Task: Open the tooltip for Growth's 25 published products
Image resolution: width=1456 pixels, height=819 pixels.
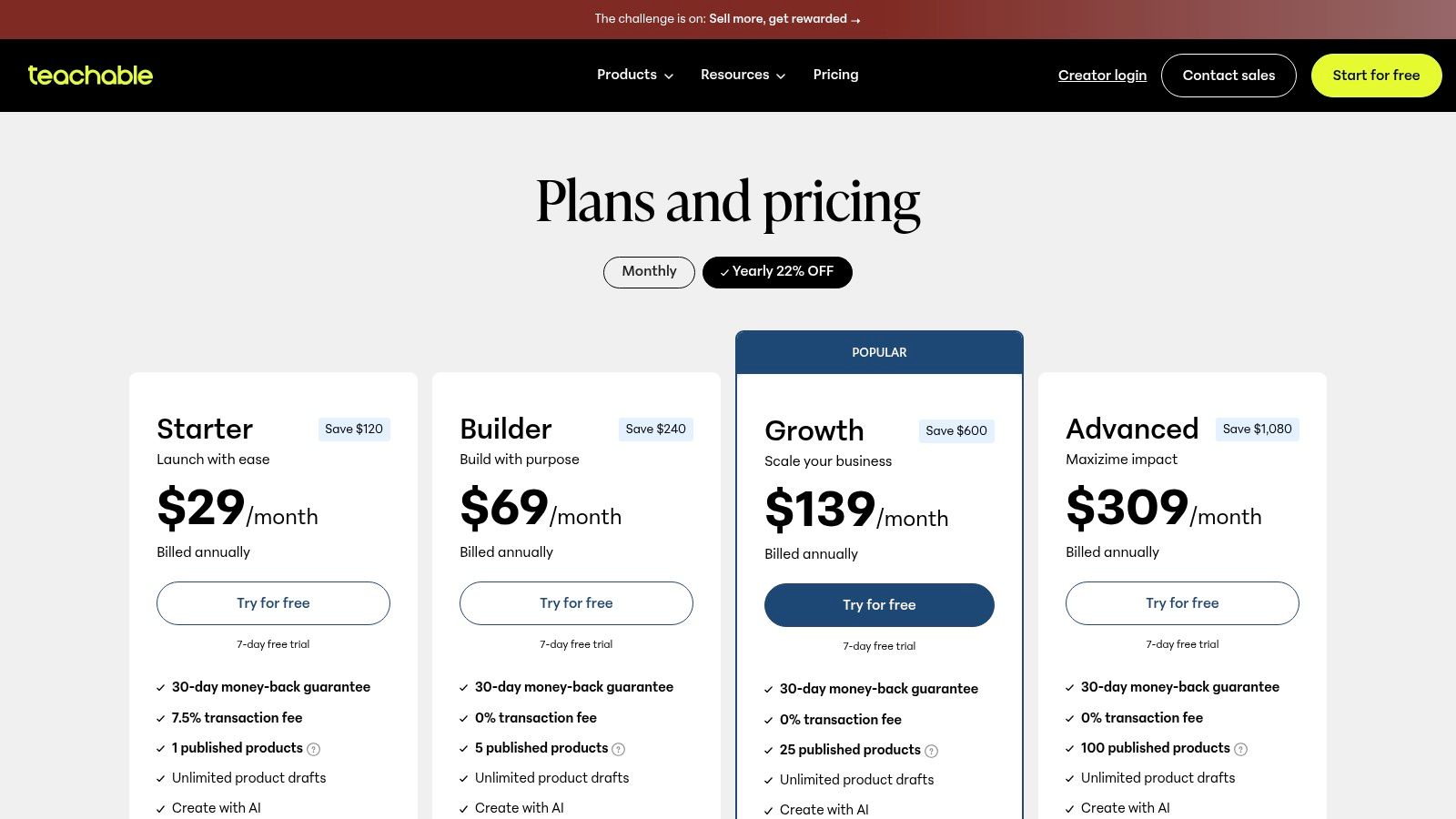Action: (x=930, y=751)
